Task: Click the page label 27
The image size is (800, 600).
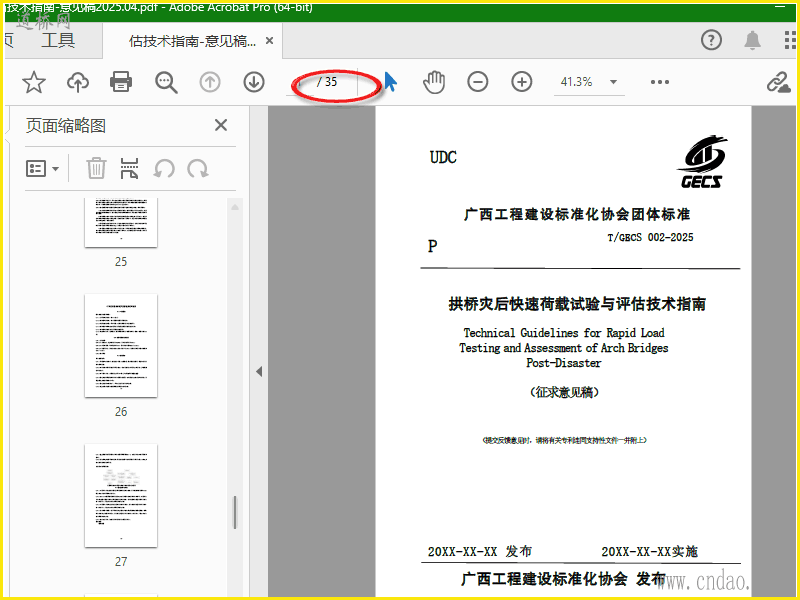Action: tap(121, 561)
